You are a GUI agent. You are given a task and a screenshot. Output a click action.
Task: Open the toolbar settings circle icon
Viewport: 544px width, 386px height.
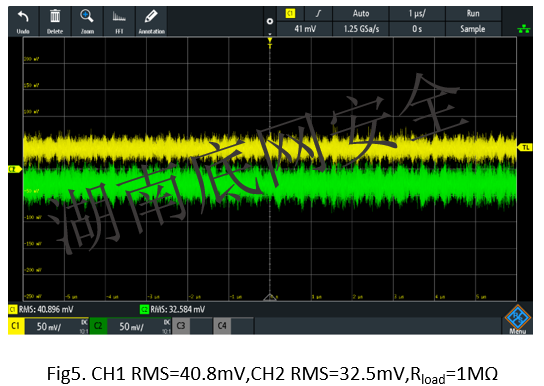[270, 22]
